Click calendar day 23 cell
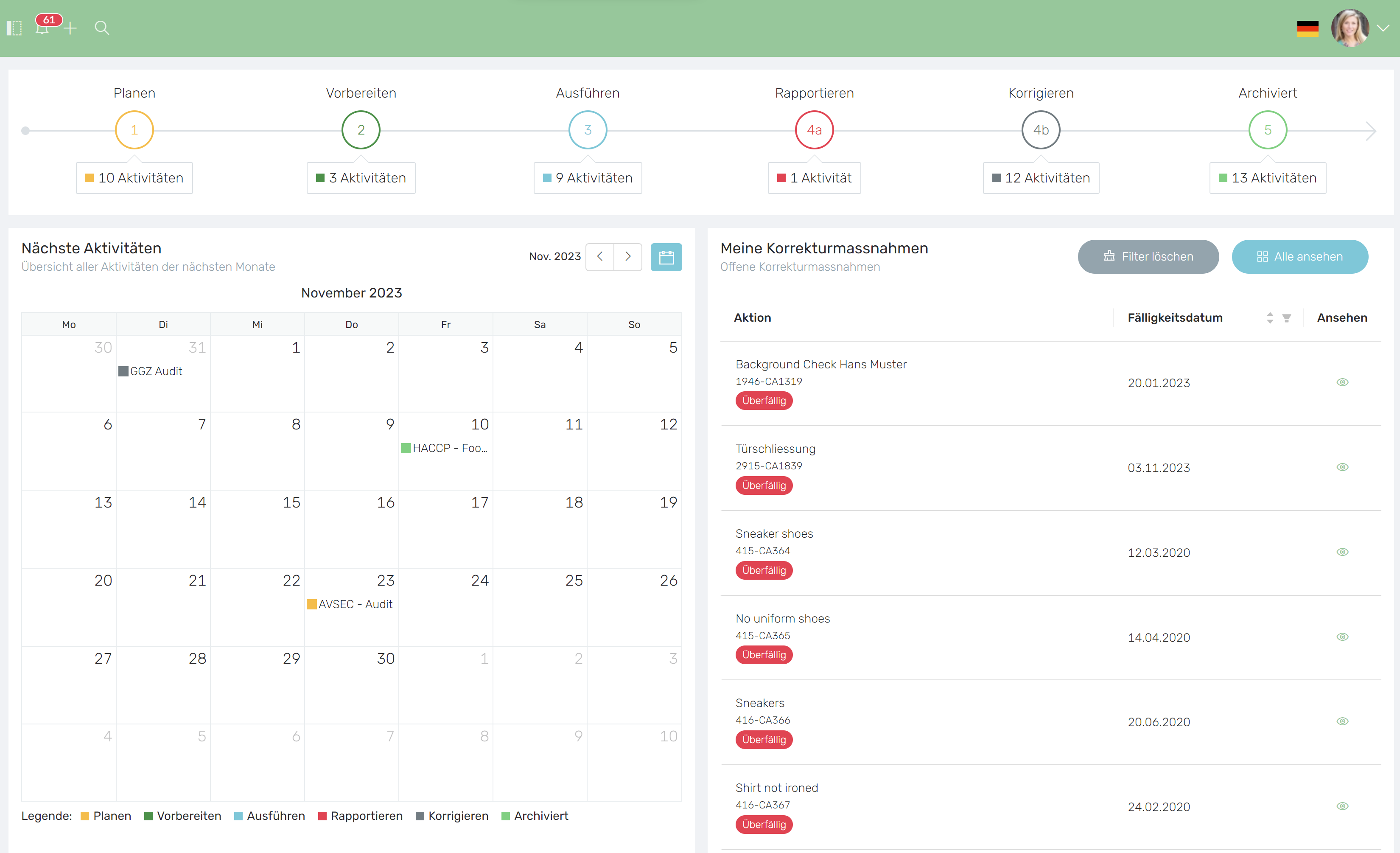Viewport: 1400px width, 853px height. tap(352, 607)
